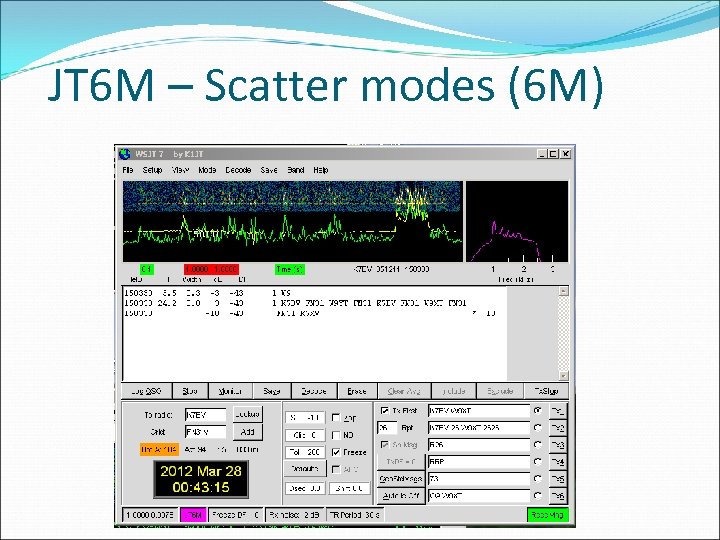Screen dimensions: 720x540
Task: Click the Log QSO button
Action: point(146,391)
